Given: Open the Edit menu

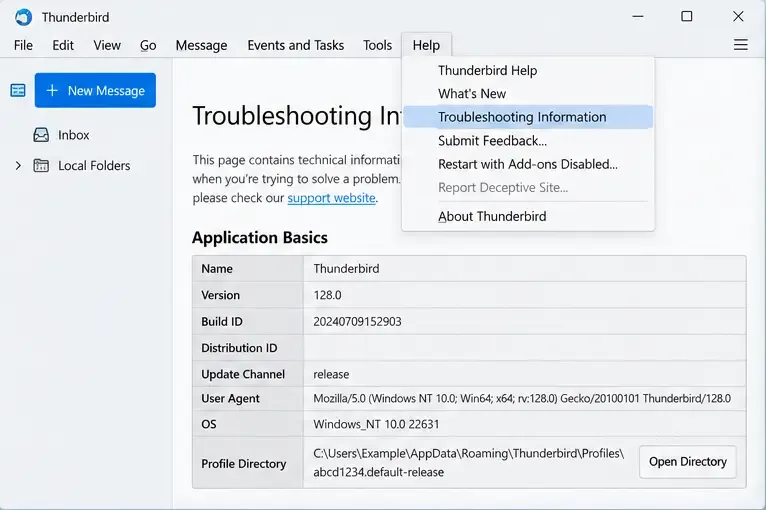Looking at the screenshot, I should click(63, 45).
